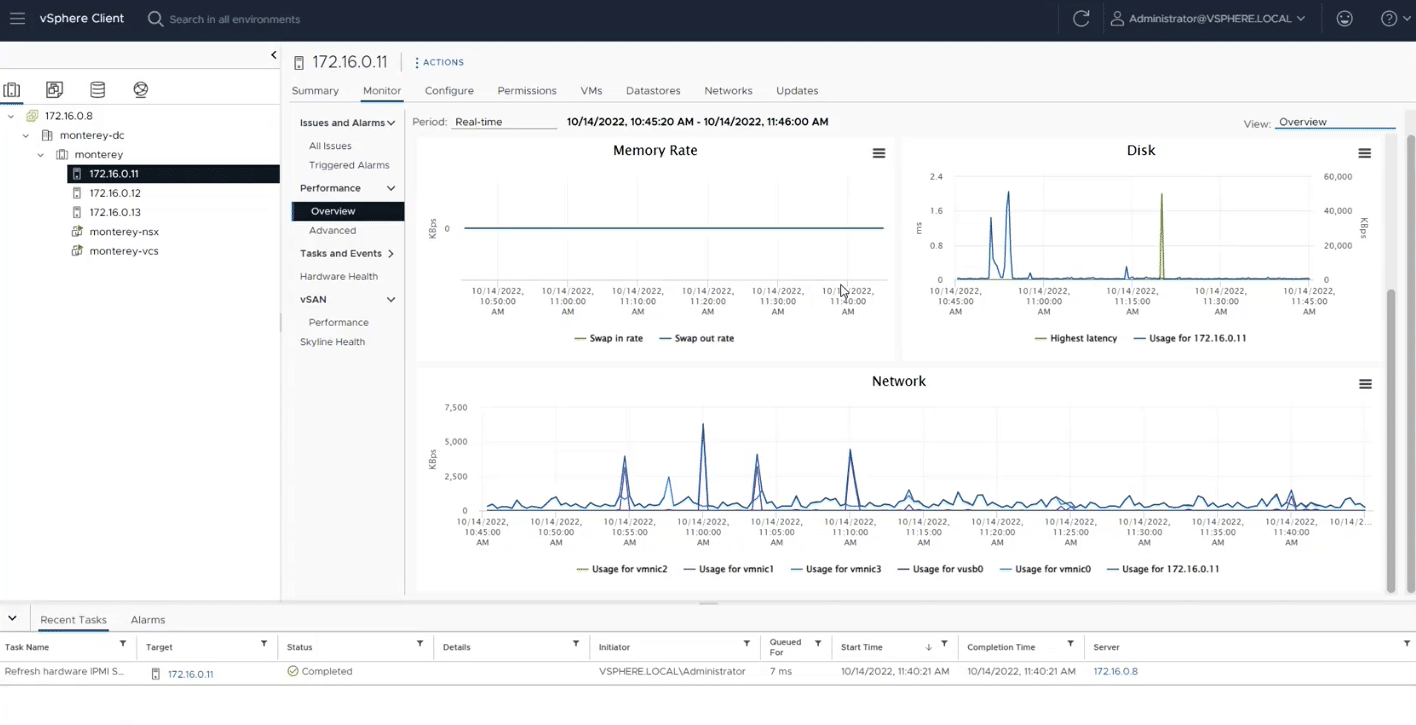Open the Summary tab
Screen dimensions: 1416x725
click(x=315, y=90)
